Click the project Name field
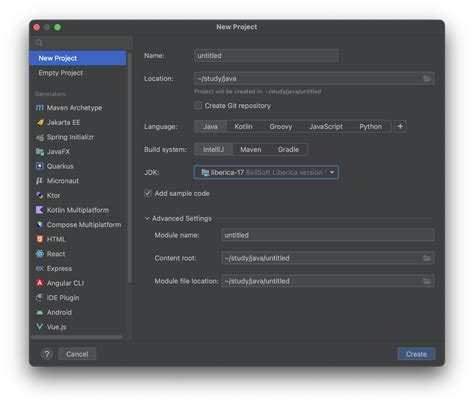 [266, 56]
